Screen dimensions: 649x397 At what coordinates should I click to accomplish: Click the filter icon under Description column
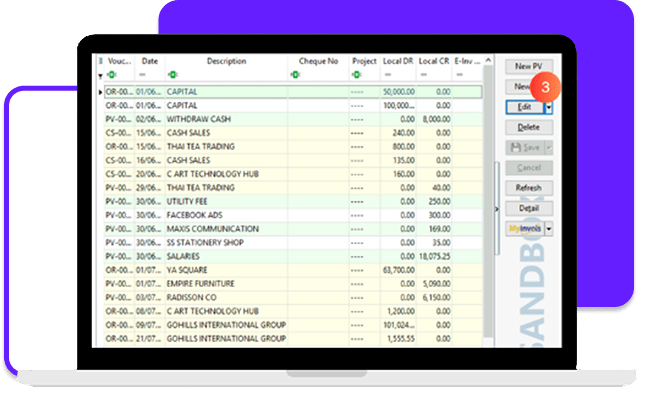coord(173,75)
